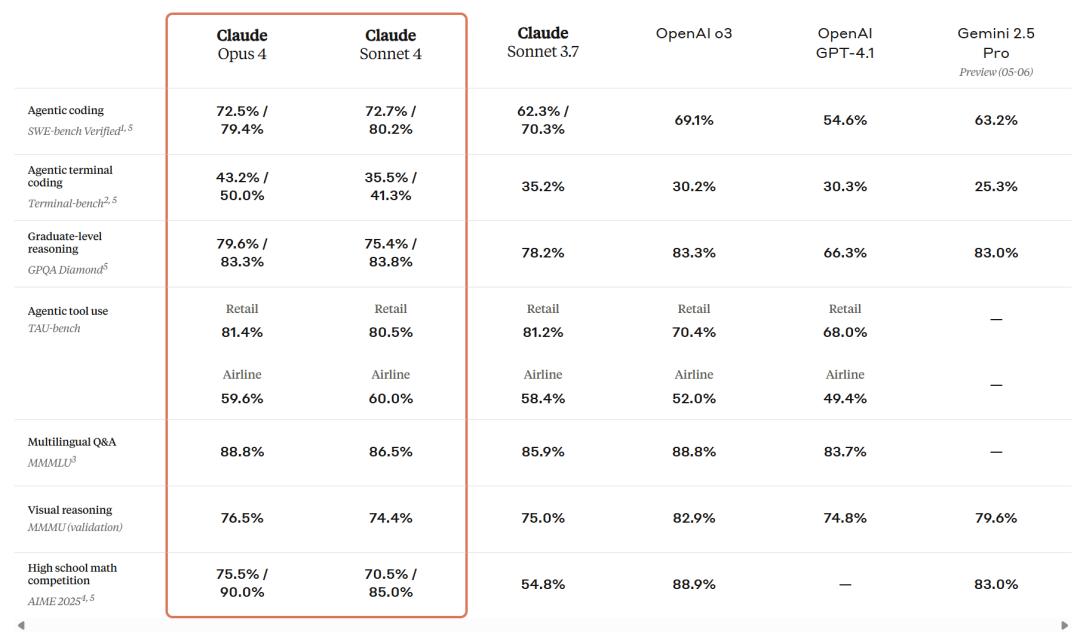Click the horizontal scrollbar track
Viewport: 1080px width, 638px height.
click(x=543, y=625)
